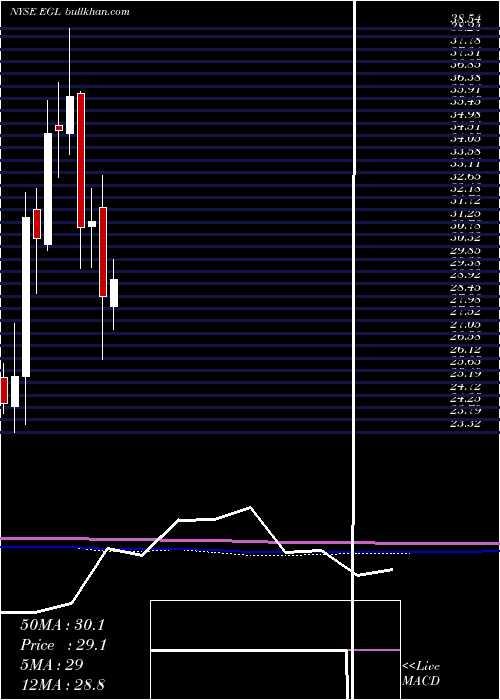Click the 50MA : 30.1 readout
Viewport: 500px width, 700px height.
pyautogui.click(x=62, y=625)
